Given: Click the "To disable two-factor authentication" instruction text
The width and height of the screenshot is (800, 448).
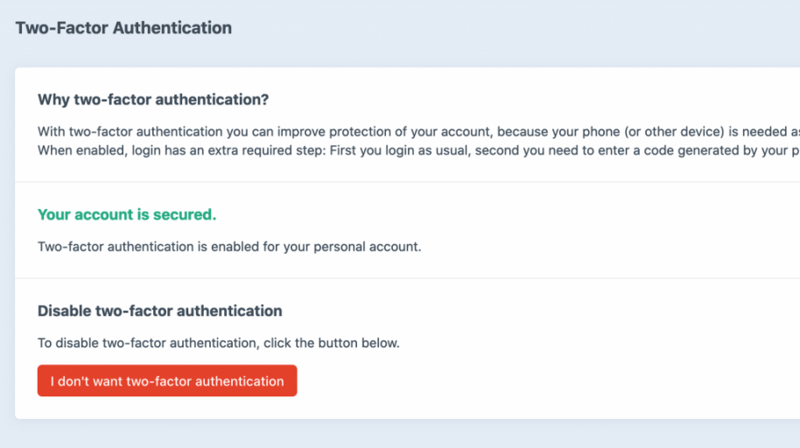Looking at the screenshot, I should pyautogui.click(x=150, y=343).
